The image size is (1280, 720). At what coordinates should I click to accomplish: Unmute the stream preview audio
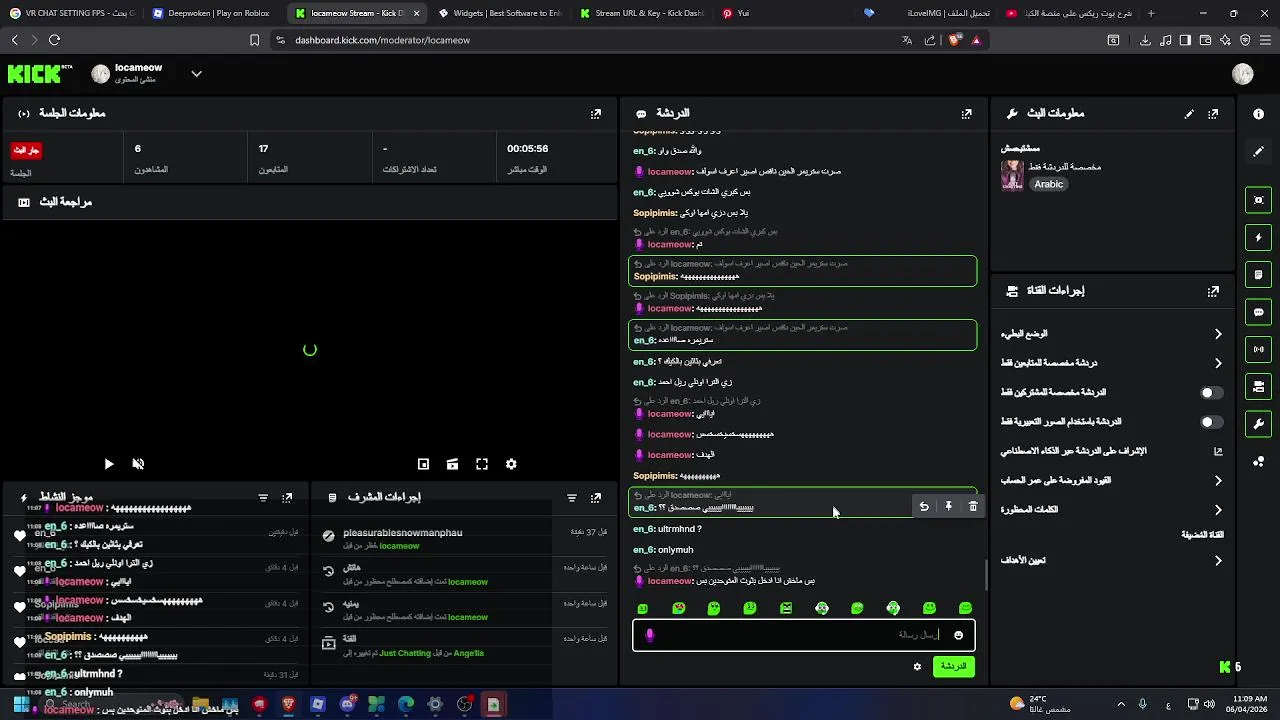tap(138, 464)
